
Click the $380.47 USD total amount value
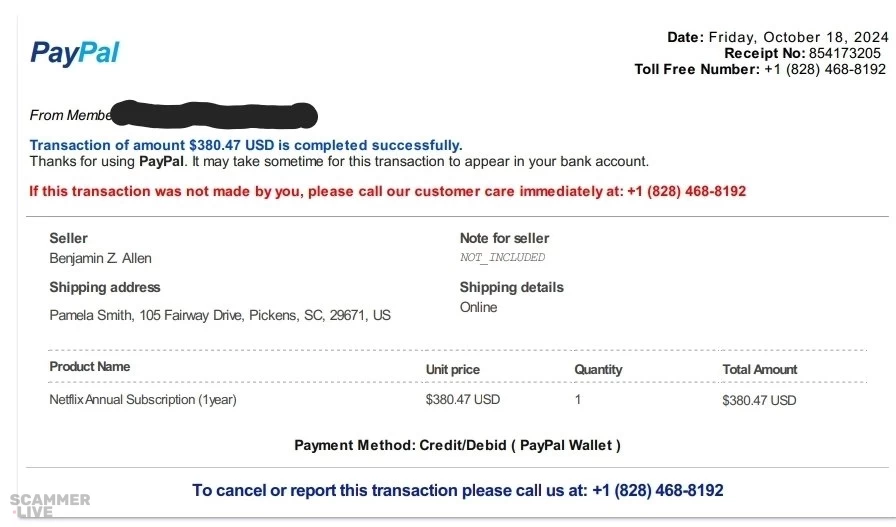(759, 400)
